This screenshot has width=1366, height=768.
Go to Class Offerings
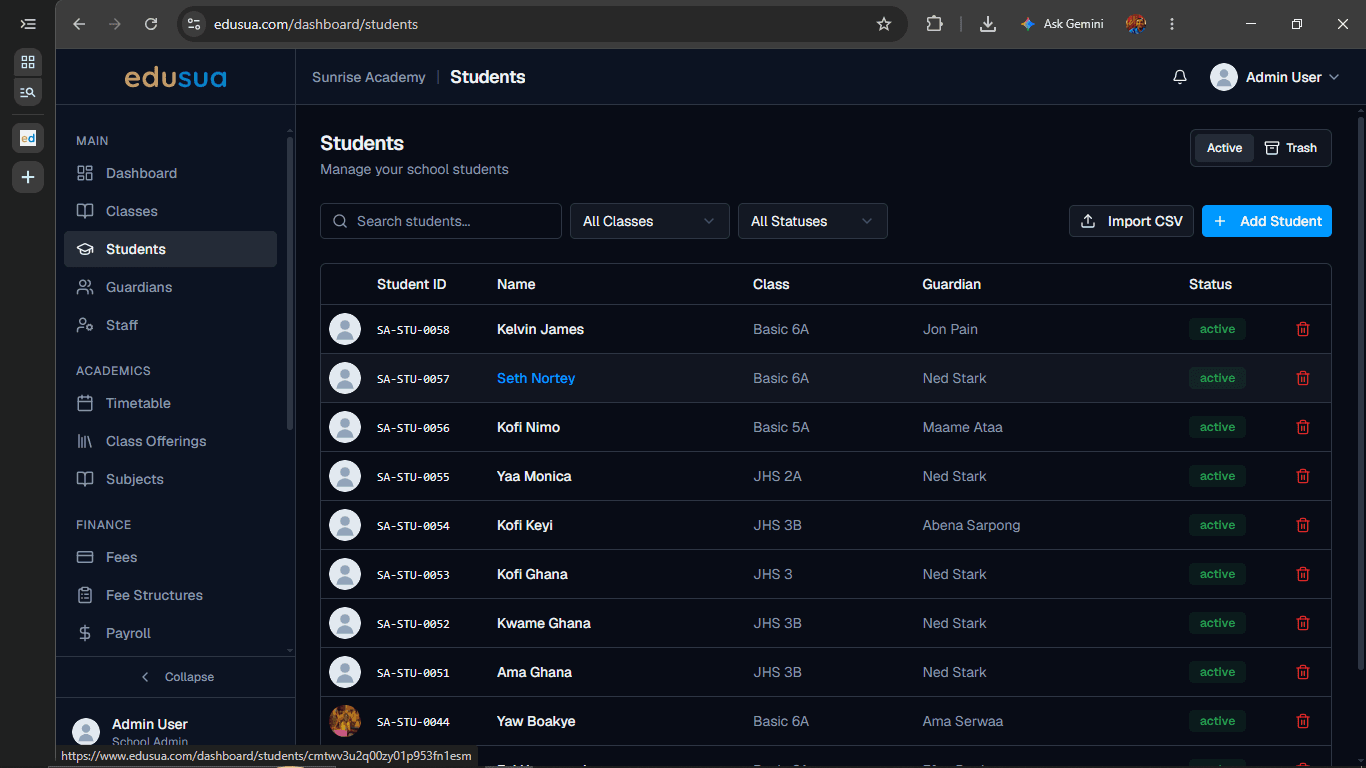(x=170, y=441)
